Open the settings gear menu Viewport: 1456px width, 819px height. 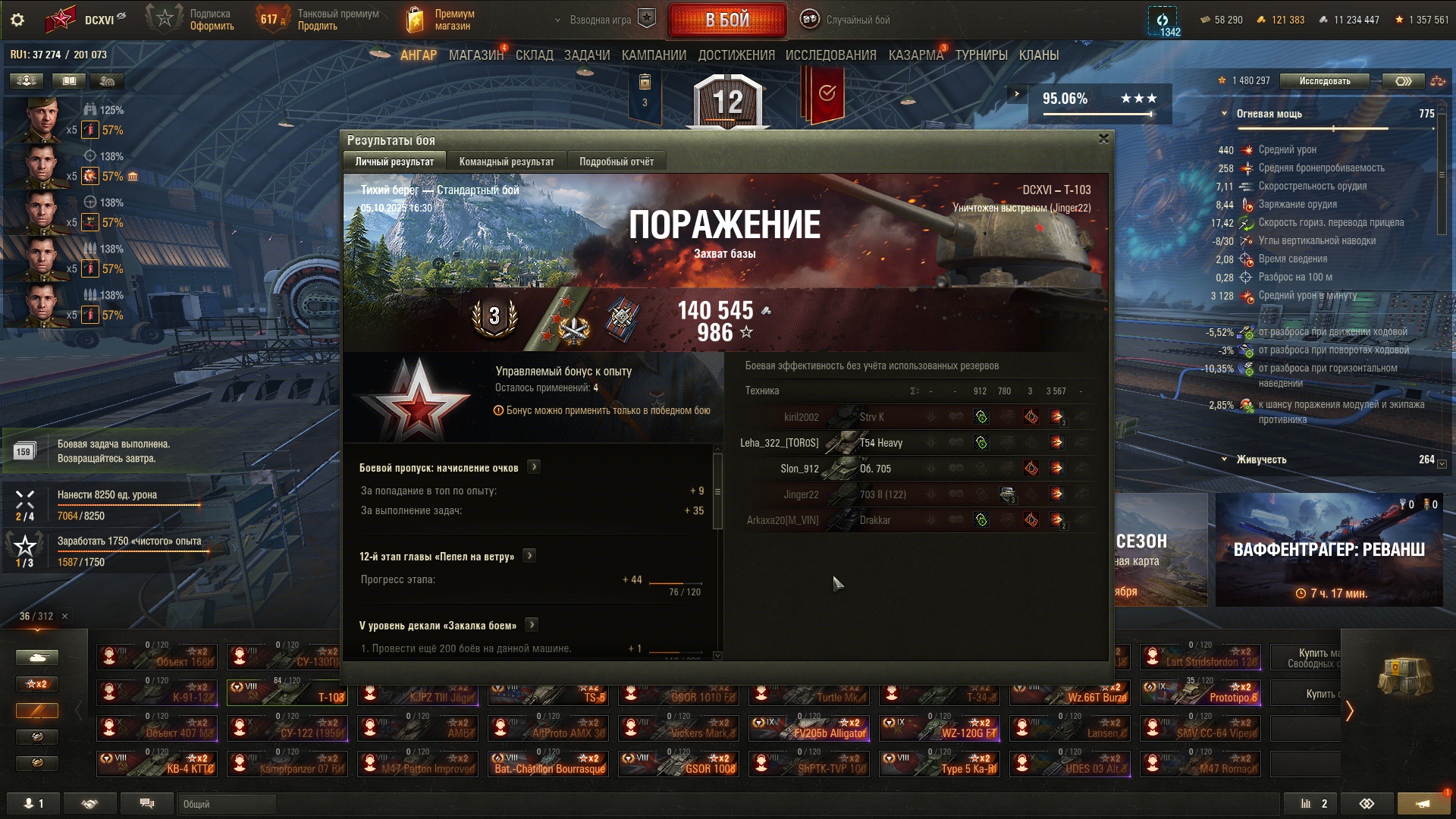[17, 20]
